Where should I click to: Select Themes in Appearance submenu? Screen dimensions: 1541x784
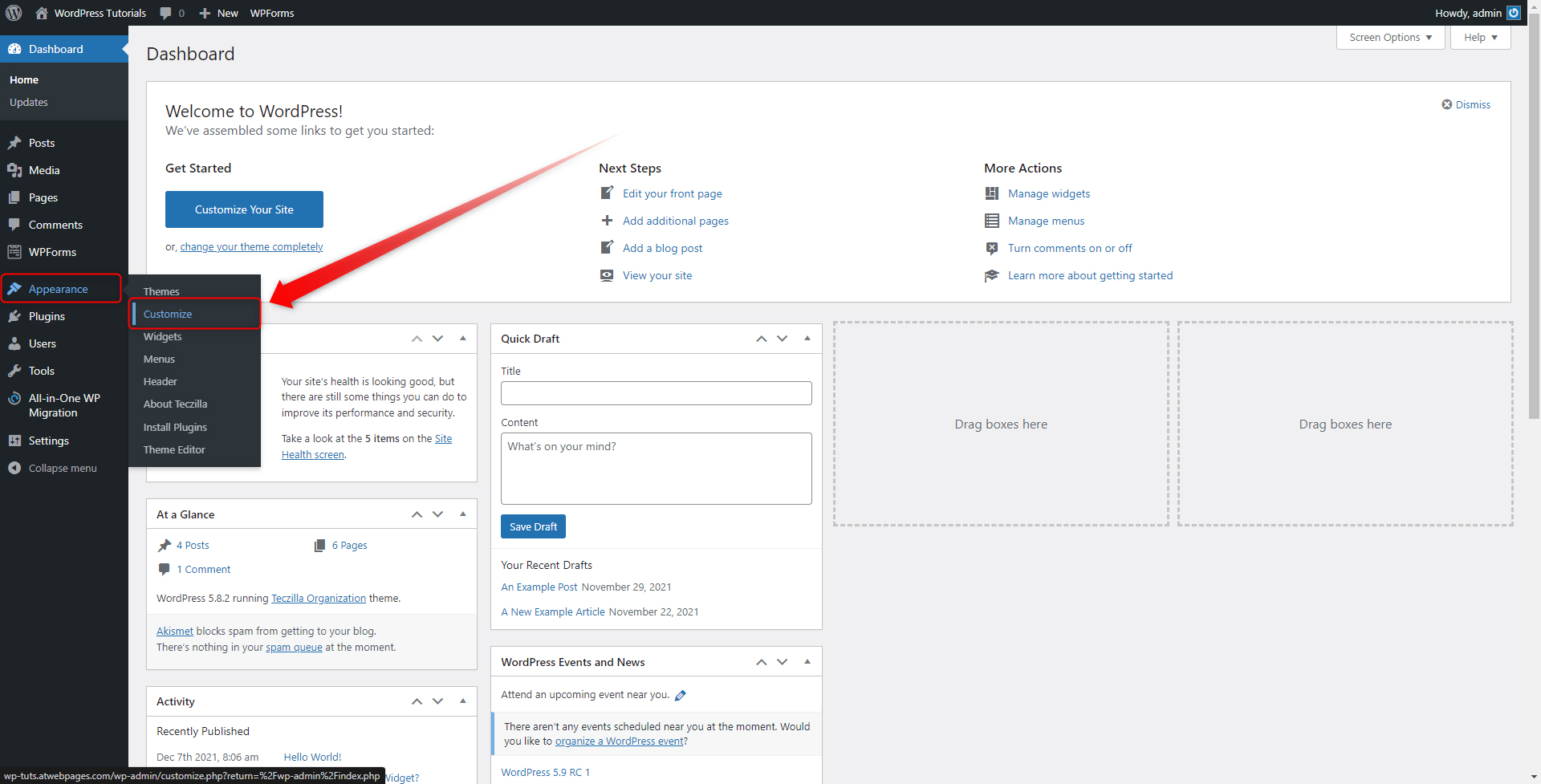[195, 291]
